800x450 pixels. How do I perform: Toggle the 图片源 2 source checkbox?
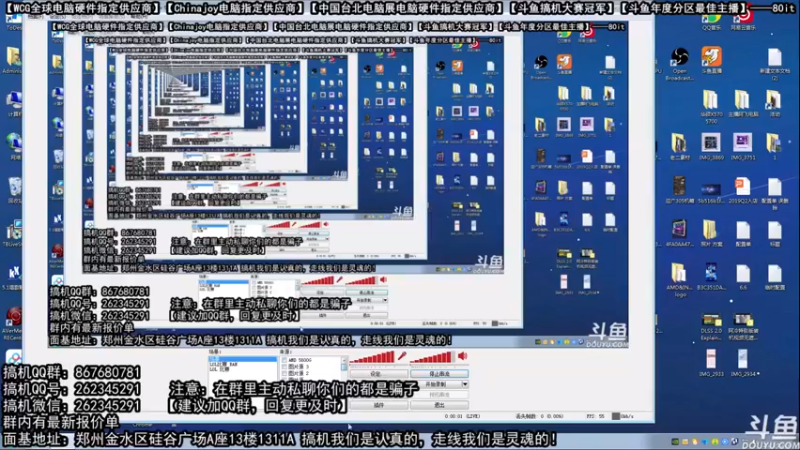(x=284, y=373)
